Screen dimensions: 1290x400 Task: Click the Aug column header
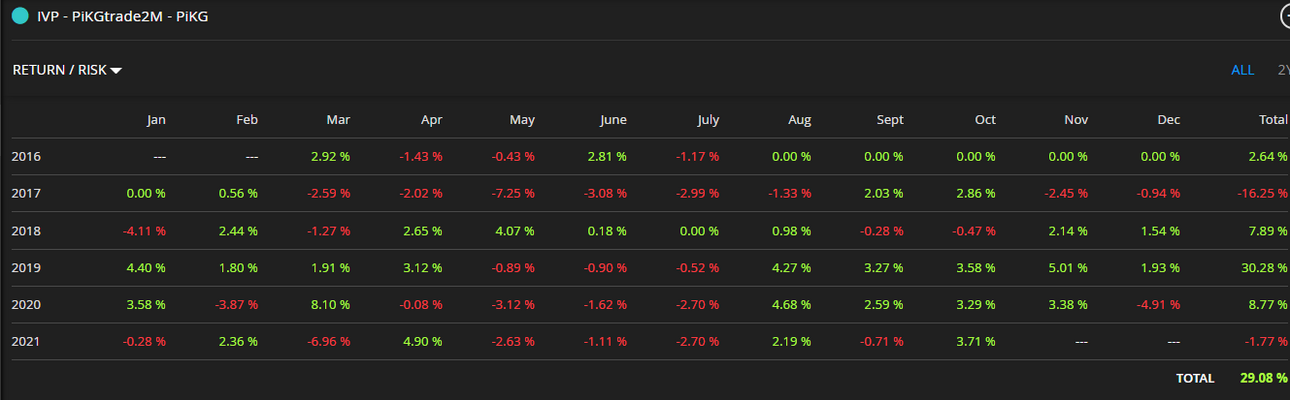click(x=799, y=120)
